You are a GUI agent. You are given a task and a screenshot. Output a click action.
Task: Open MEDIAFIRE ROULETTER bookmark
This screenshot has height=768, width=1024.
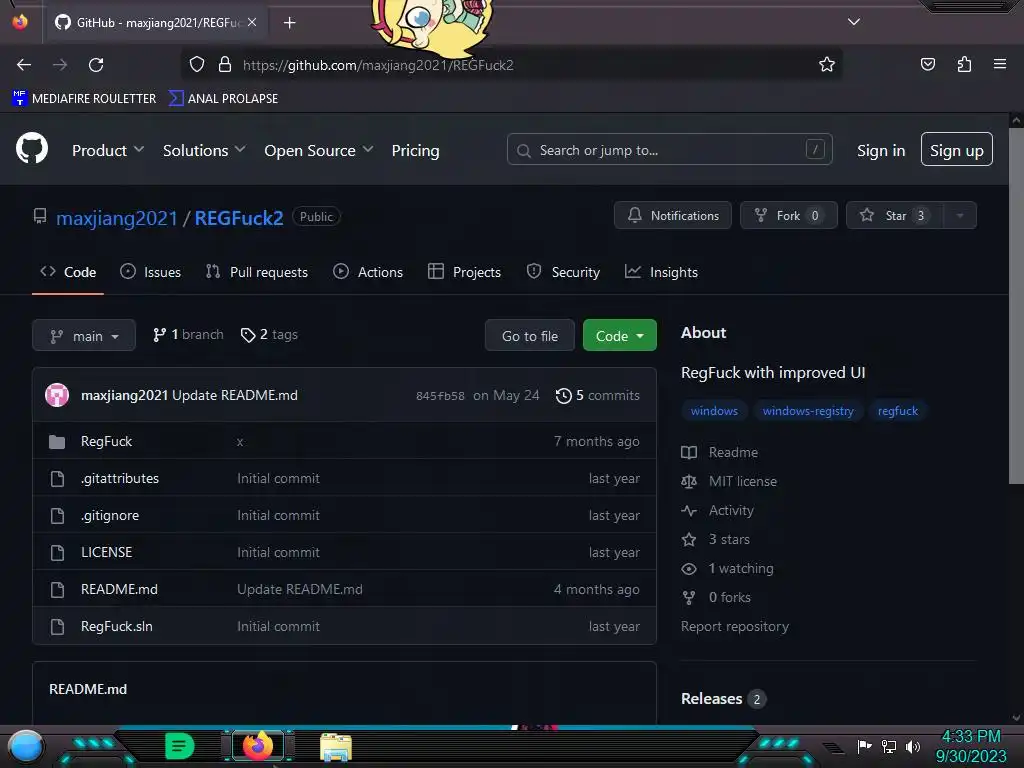pos(84,99)
